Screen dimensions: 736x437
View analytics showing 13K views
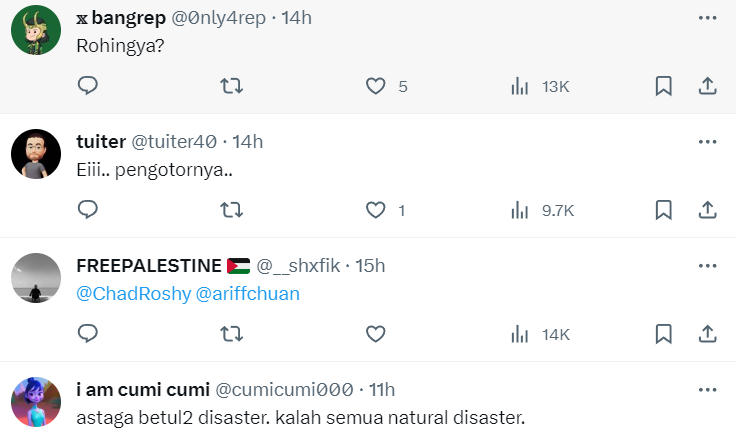coord(519,87)
